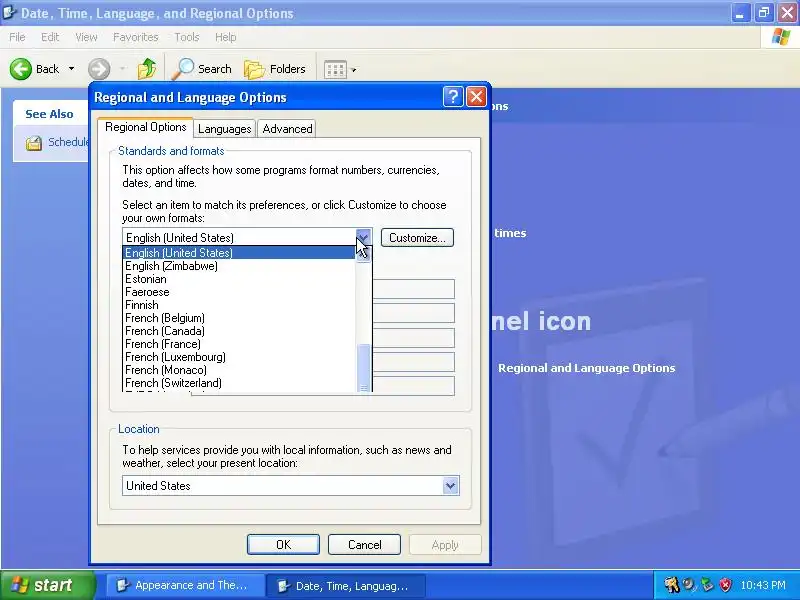800x600 pixels.
Task: Click the format list scroll up arrow
Action: pyautogui.click(x=364, y=254)
